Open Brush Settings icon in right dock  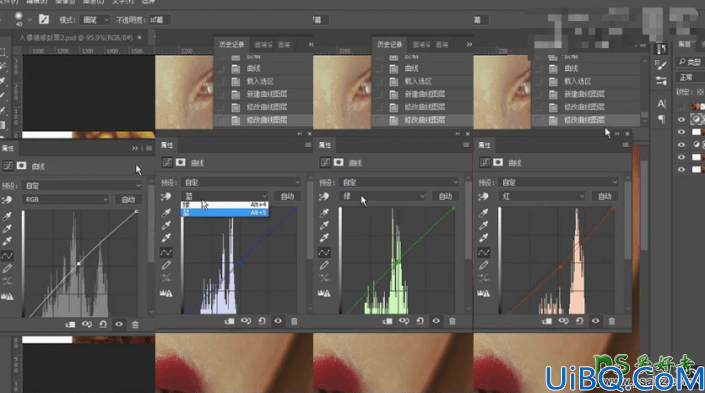coord(661,65)
